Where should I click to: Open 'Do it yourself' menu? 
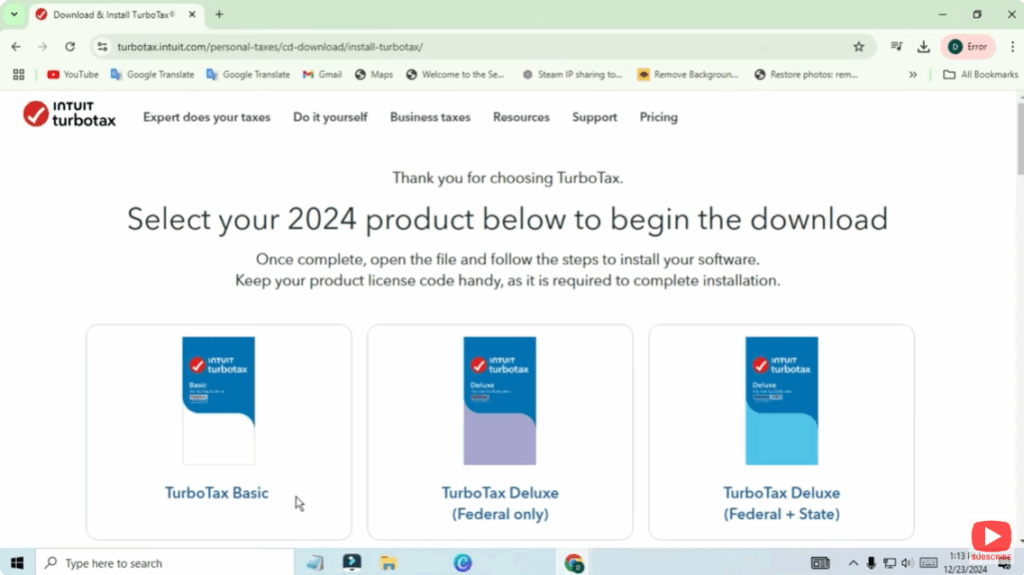(x=330, y=117)
